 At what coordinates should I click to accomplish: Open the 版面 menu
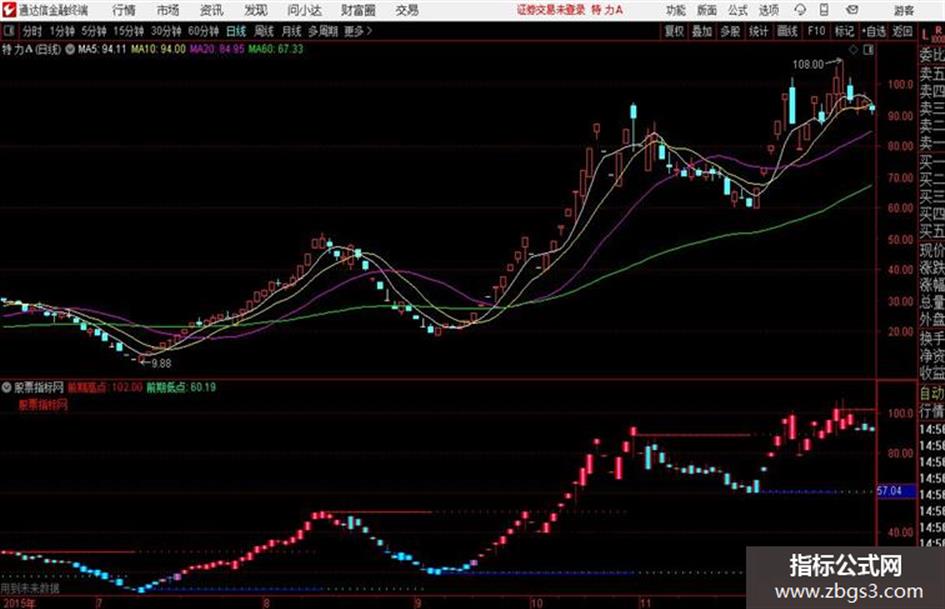click(x=707, y=10)
